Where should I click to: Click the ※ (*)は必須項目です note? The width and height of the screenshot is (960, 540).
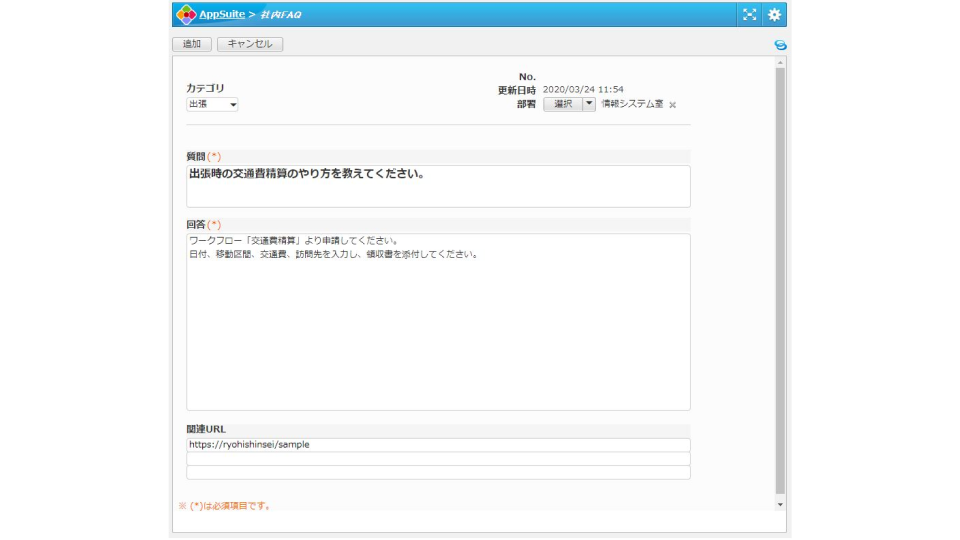point(225,506)
